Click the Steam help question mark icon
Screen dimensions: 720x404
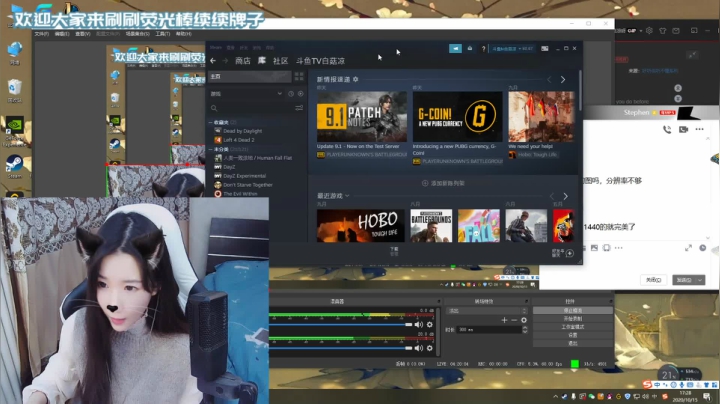[x=483, y=49]
